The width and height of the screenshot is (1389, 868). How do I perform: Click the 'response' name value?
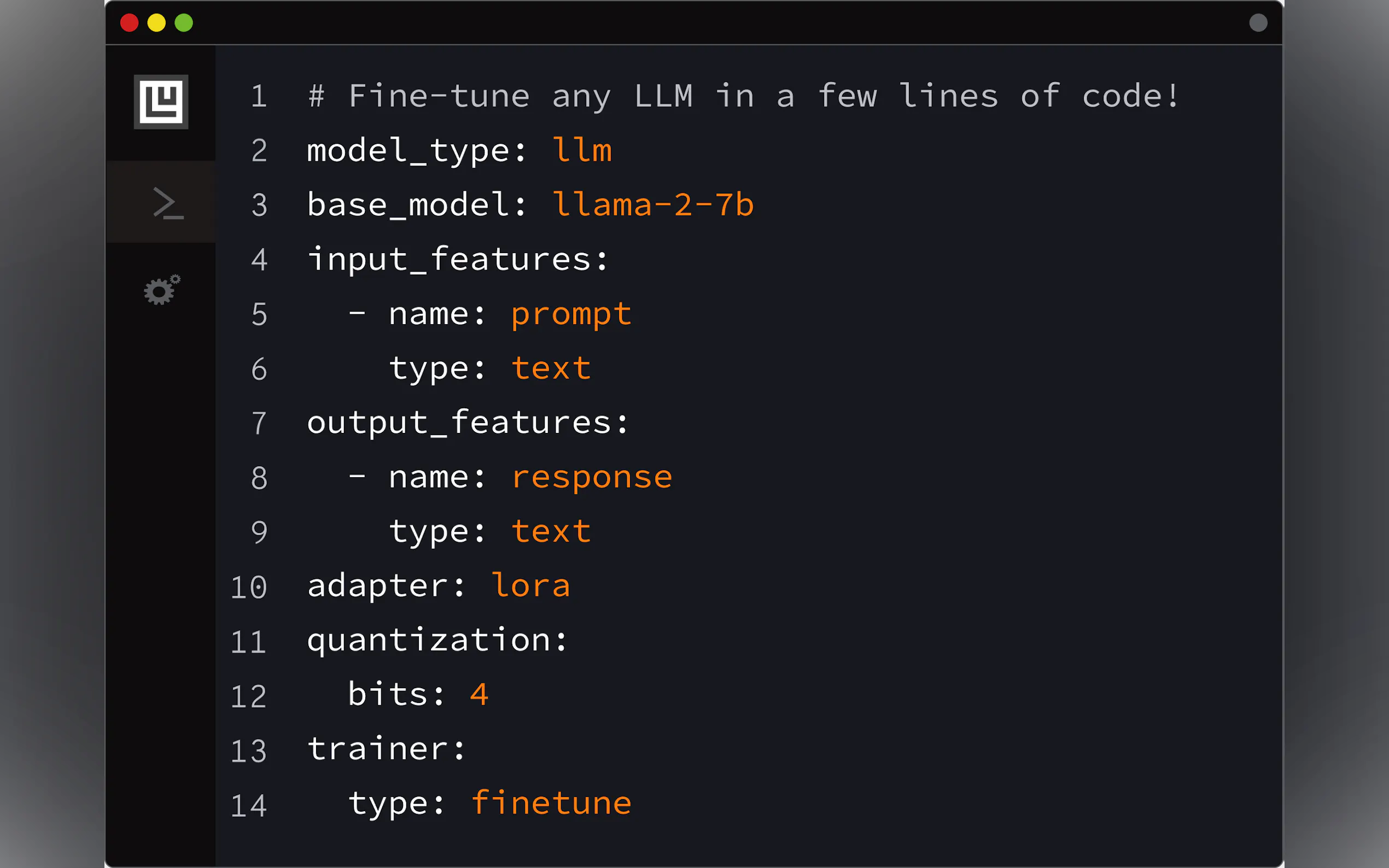click(x=592, y=478)
